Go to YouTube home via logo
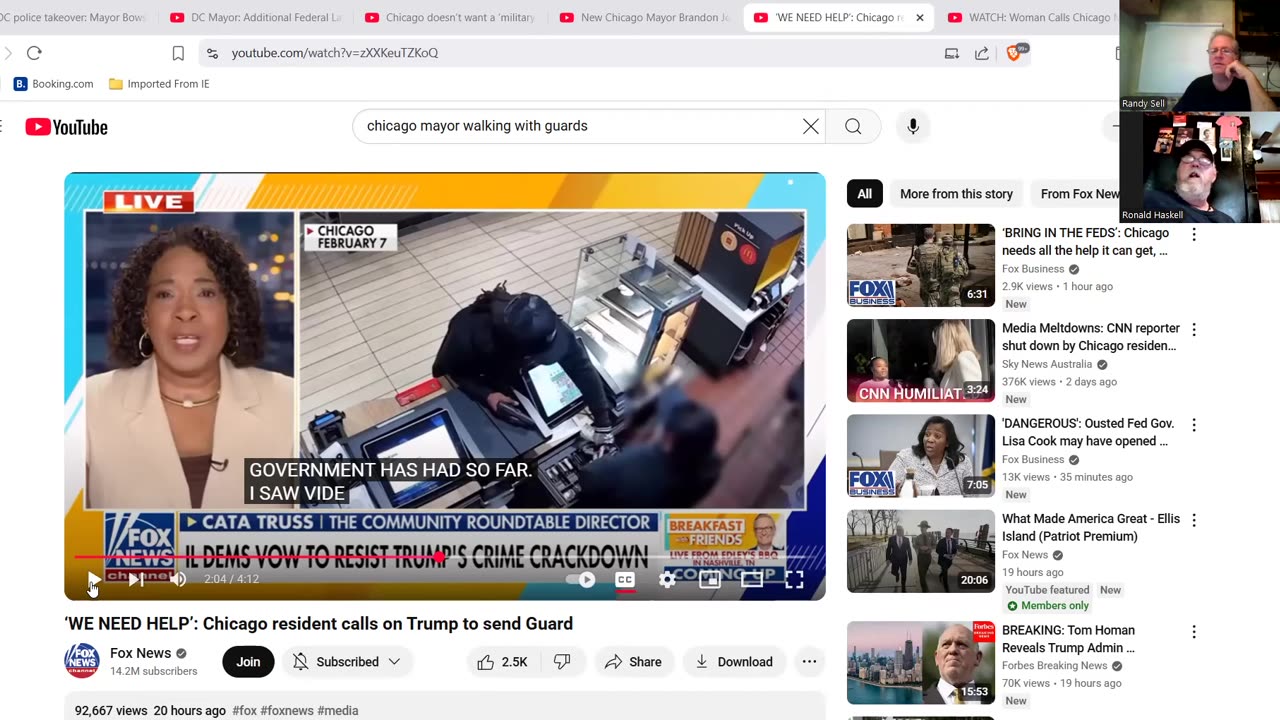This screenshot has width=1280, height=720. 66,127
